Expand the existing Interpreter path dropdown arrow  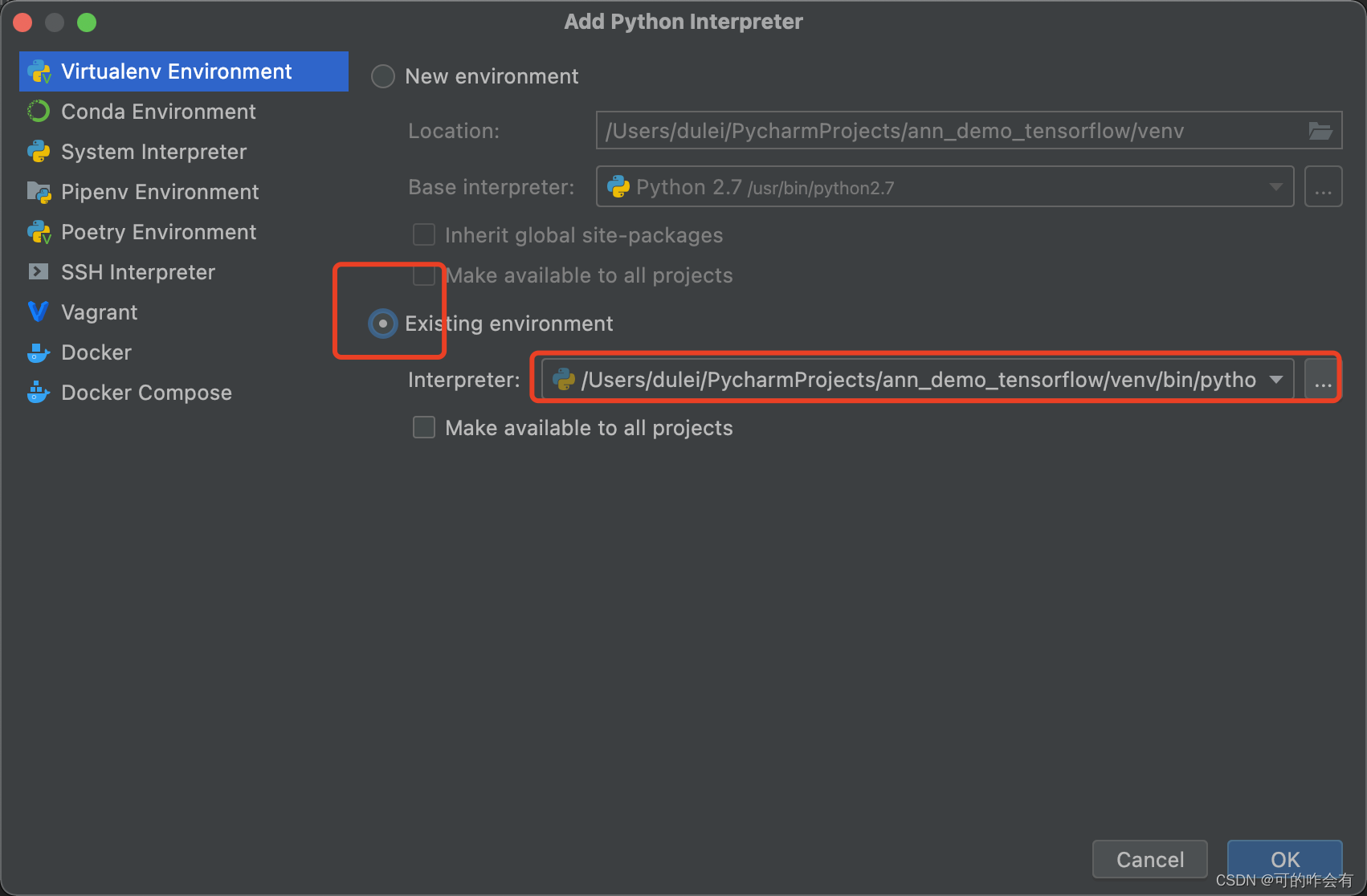(1276, 380)
